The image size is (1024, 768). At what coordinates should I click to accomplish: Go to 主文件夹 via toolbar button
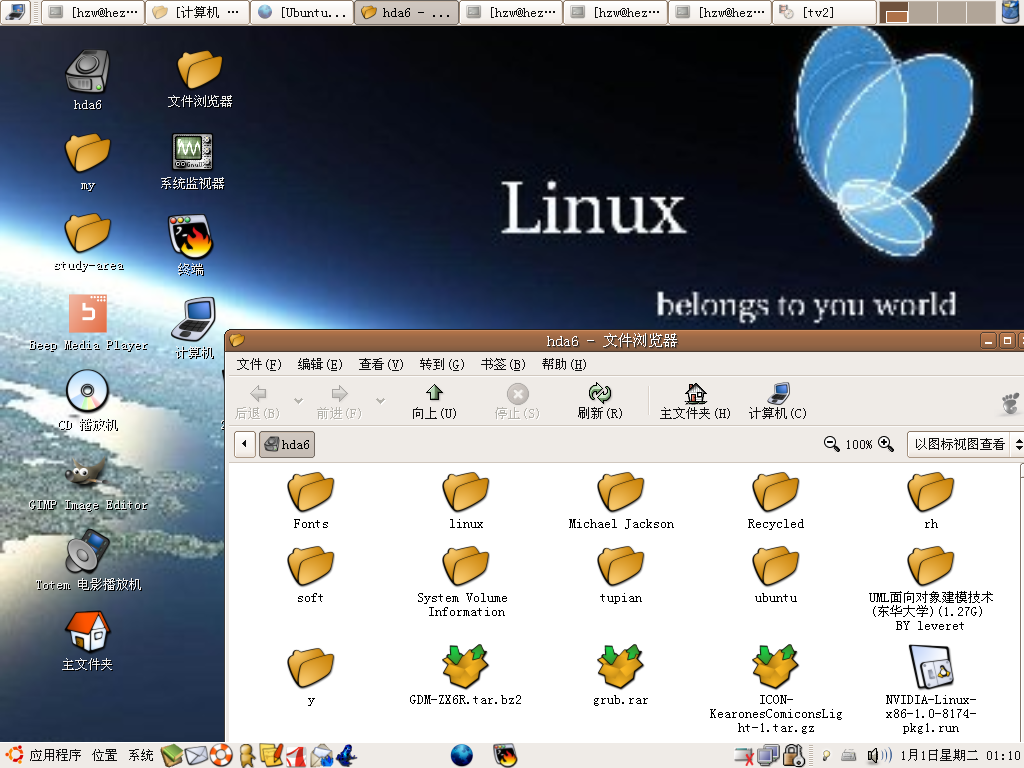tap(695, 402)
